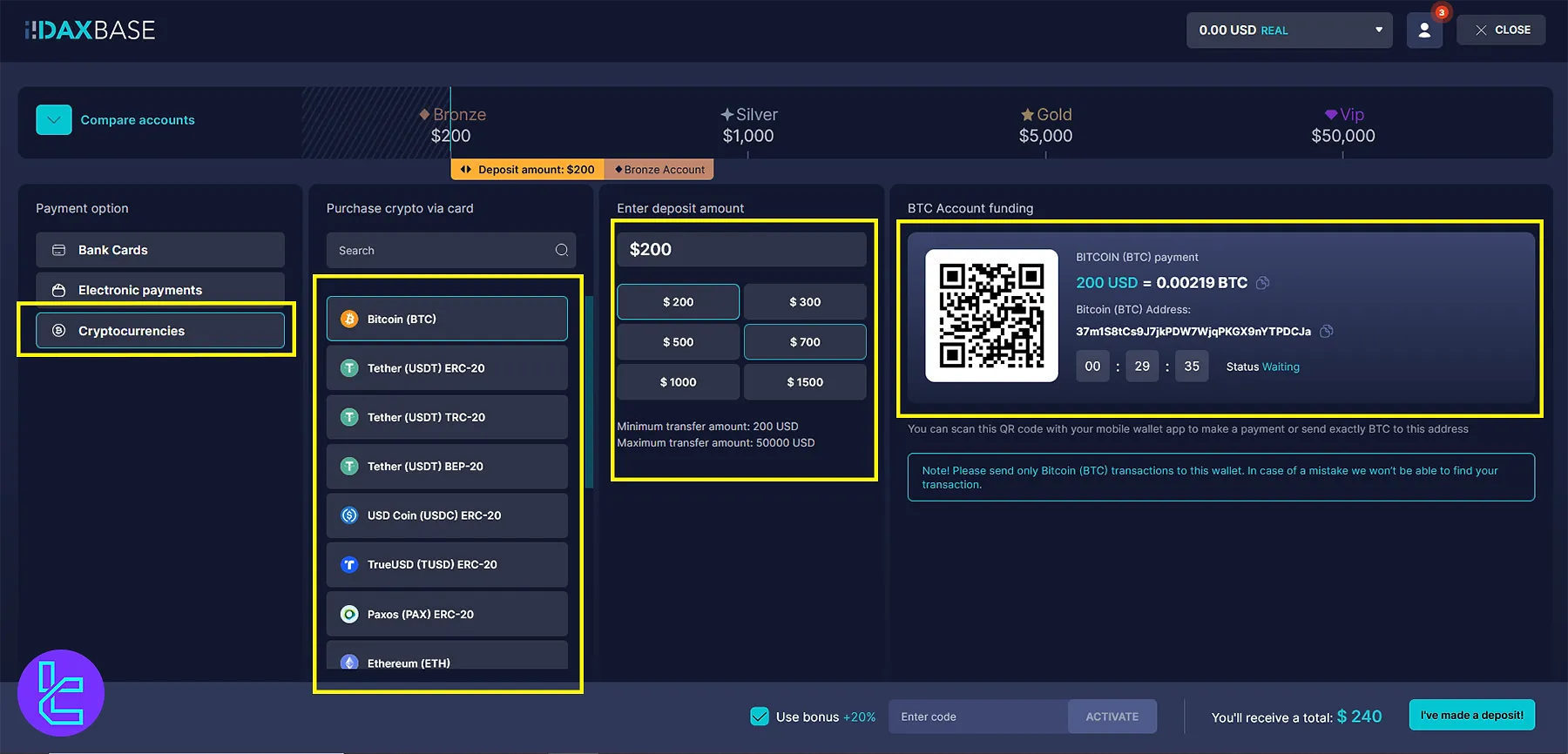
Task: Select the $ 1000 preset amount
Action: [678, 382]
